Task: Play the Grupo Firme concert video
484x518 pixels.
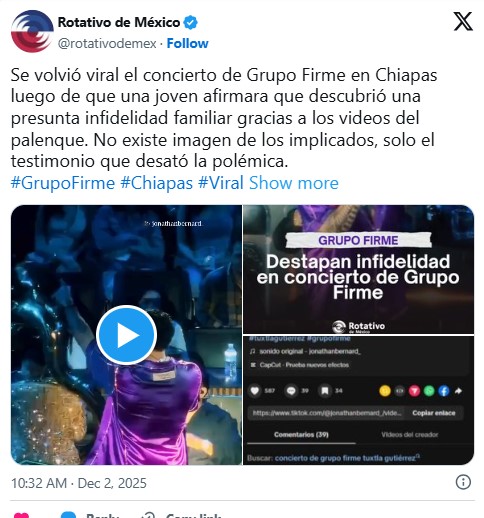Action: click(x=126, y=335)
